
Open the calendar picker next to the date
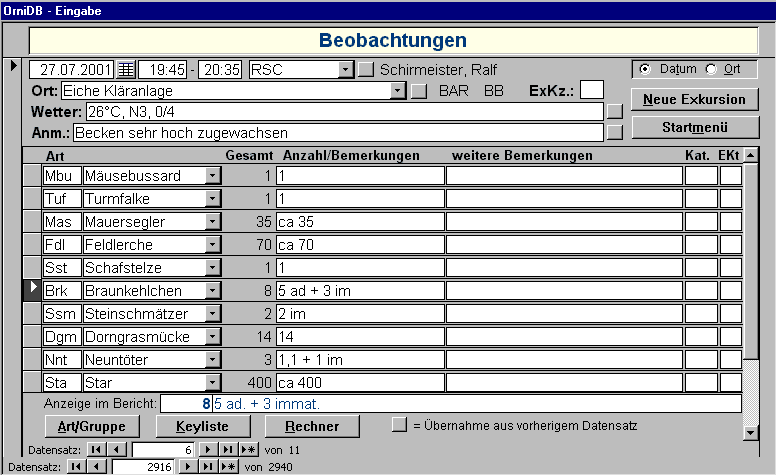(x=126, y=70)
